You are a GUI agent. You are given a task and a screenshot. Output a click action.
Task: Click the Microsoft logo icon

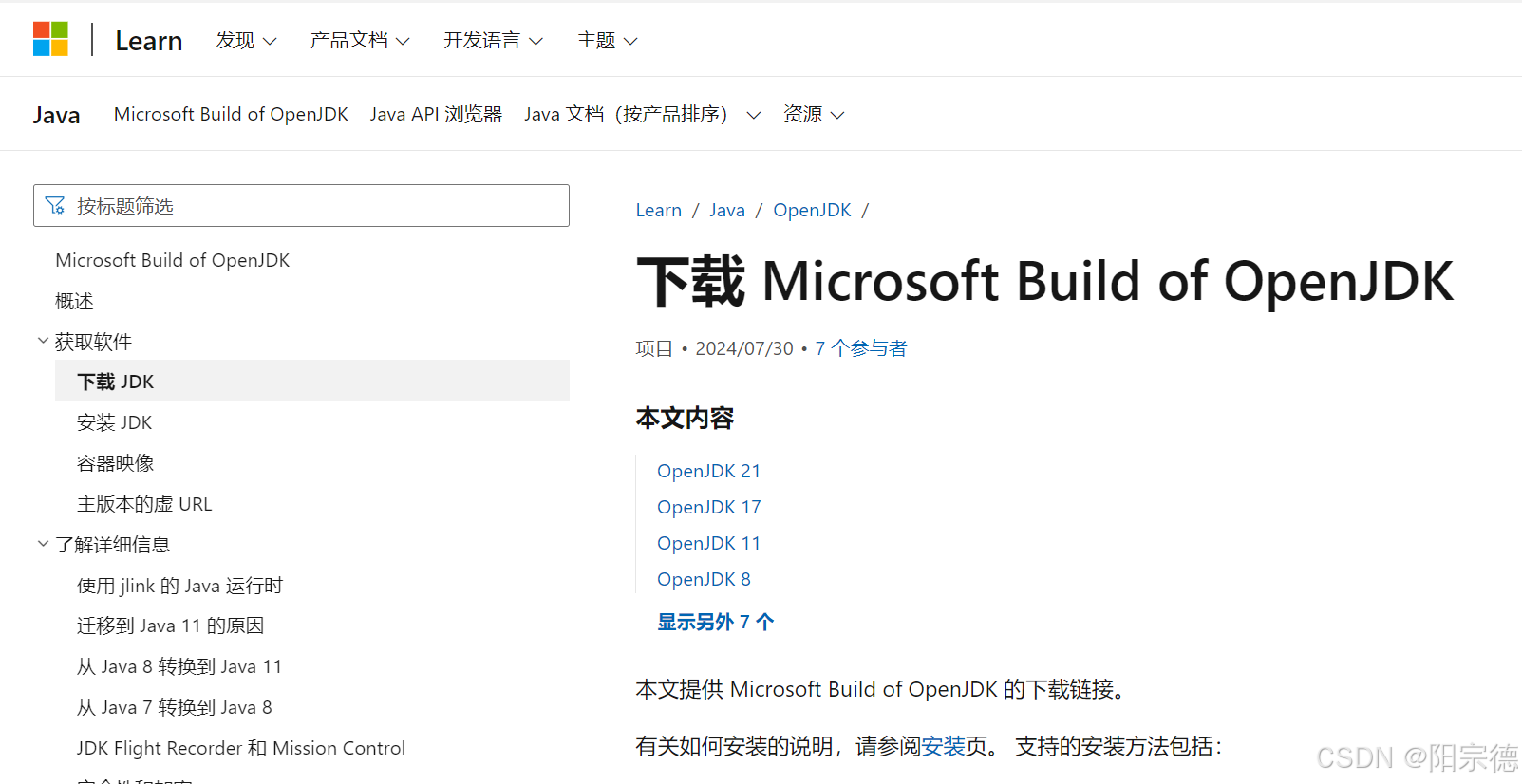(x=50, y=39)
